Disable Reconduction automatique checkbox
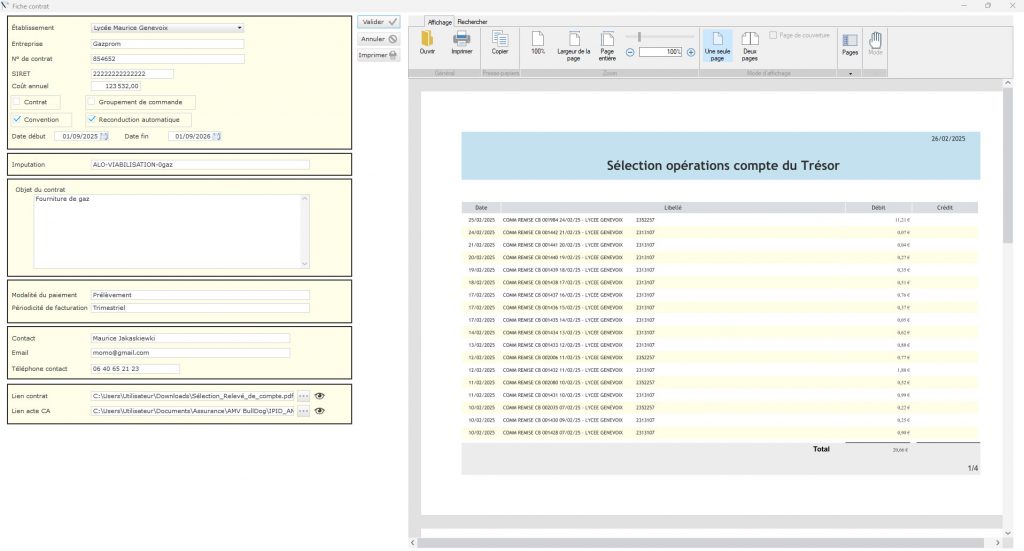 92,119
